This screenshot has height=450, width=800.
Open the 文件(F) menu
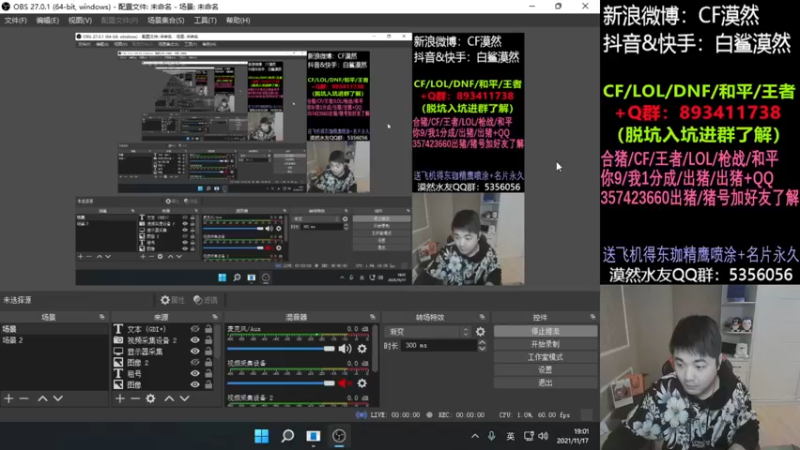[x=15, y=20]
